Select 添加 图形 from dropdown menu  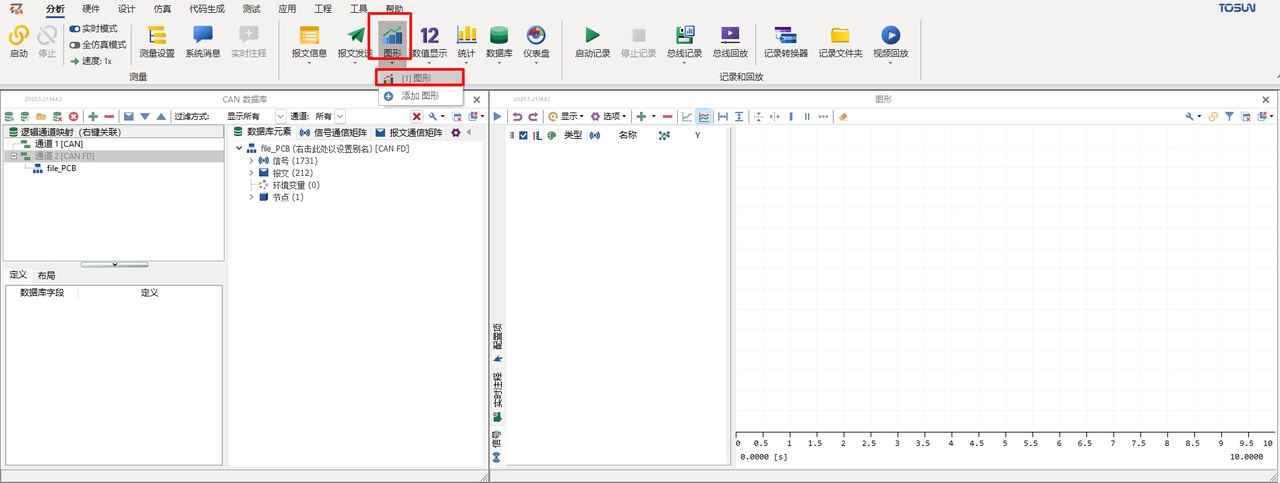(x=420, y=96)
